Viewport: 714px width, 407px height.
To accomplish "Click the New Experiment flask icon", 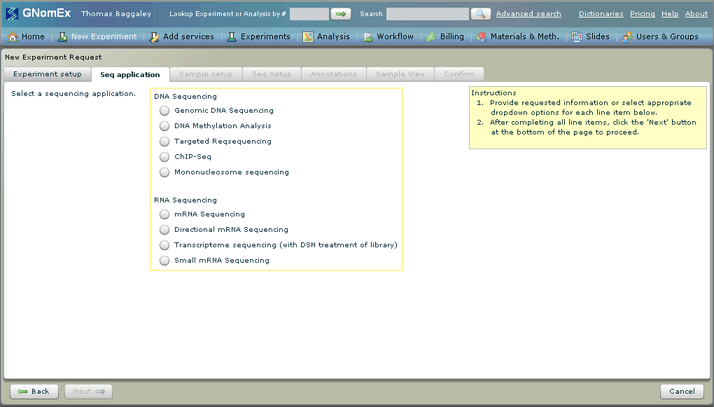I will tap(62, 37).
